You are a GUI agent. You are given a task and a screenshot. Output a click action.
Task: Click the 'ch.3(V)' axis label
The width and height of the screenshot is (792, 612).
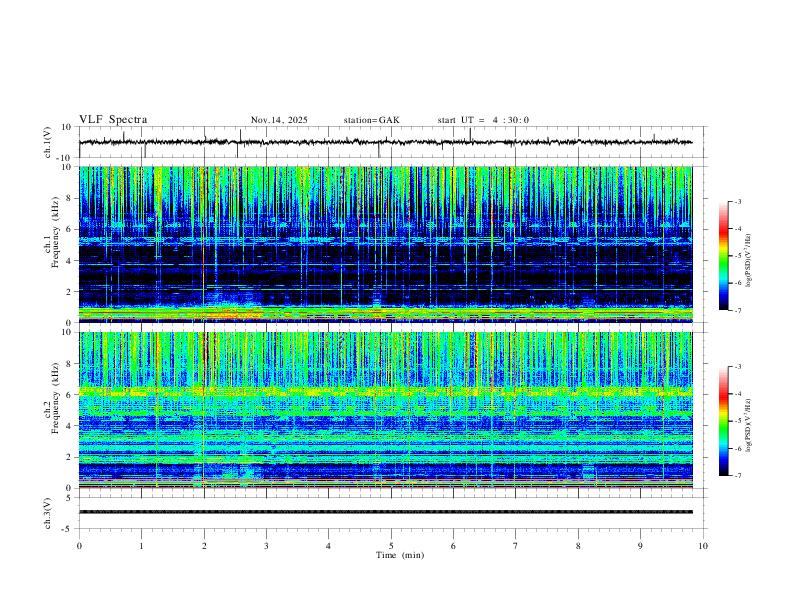tap(48, 513)
